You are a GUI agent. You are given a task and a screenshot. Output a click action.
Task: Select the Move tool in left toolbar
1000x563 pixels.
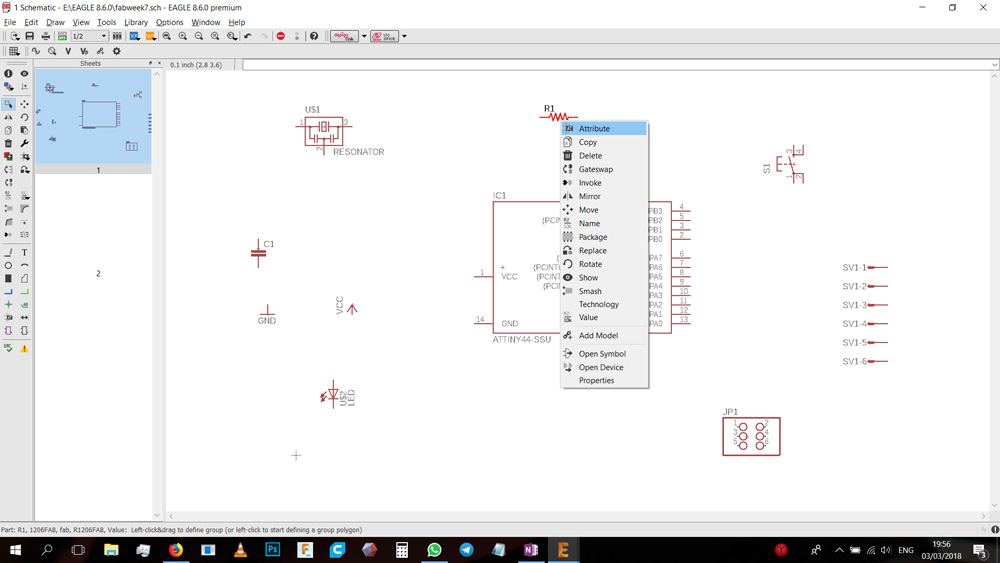click(24, 104)
